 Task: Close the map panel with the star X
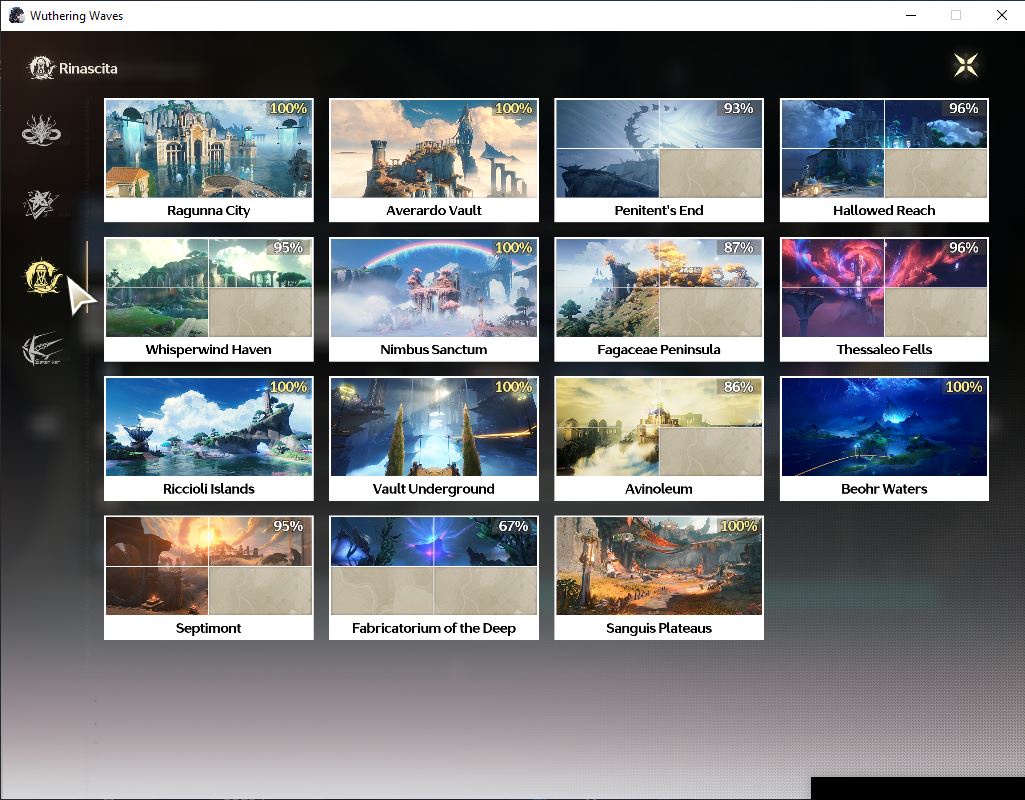coord(966,65)
